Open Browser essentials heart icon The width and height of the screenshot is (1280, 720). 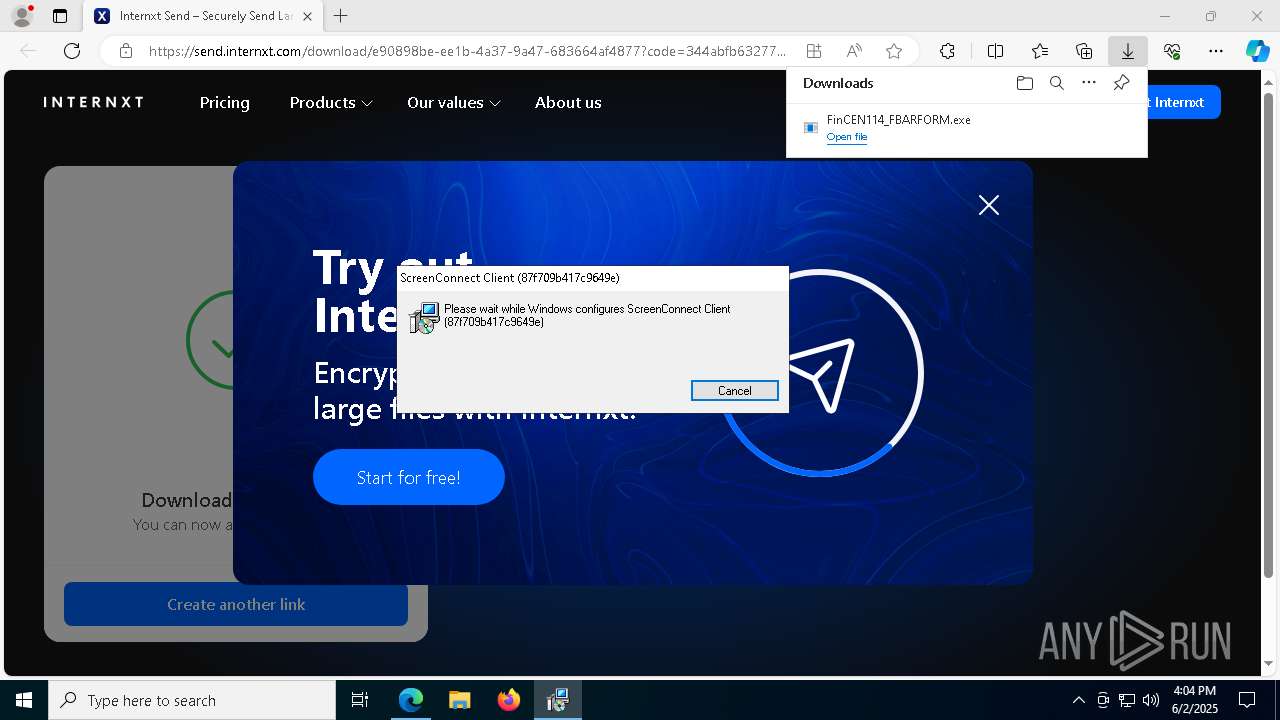coord(1172,51)
